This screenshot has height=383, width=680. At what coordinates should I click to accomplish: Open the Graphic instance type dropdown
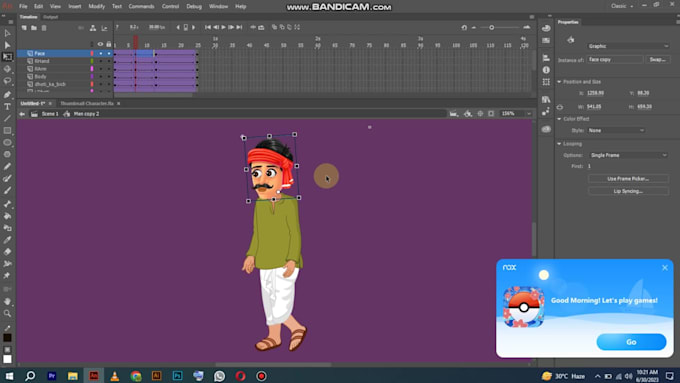pos(628,46)
